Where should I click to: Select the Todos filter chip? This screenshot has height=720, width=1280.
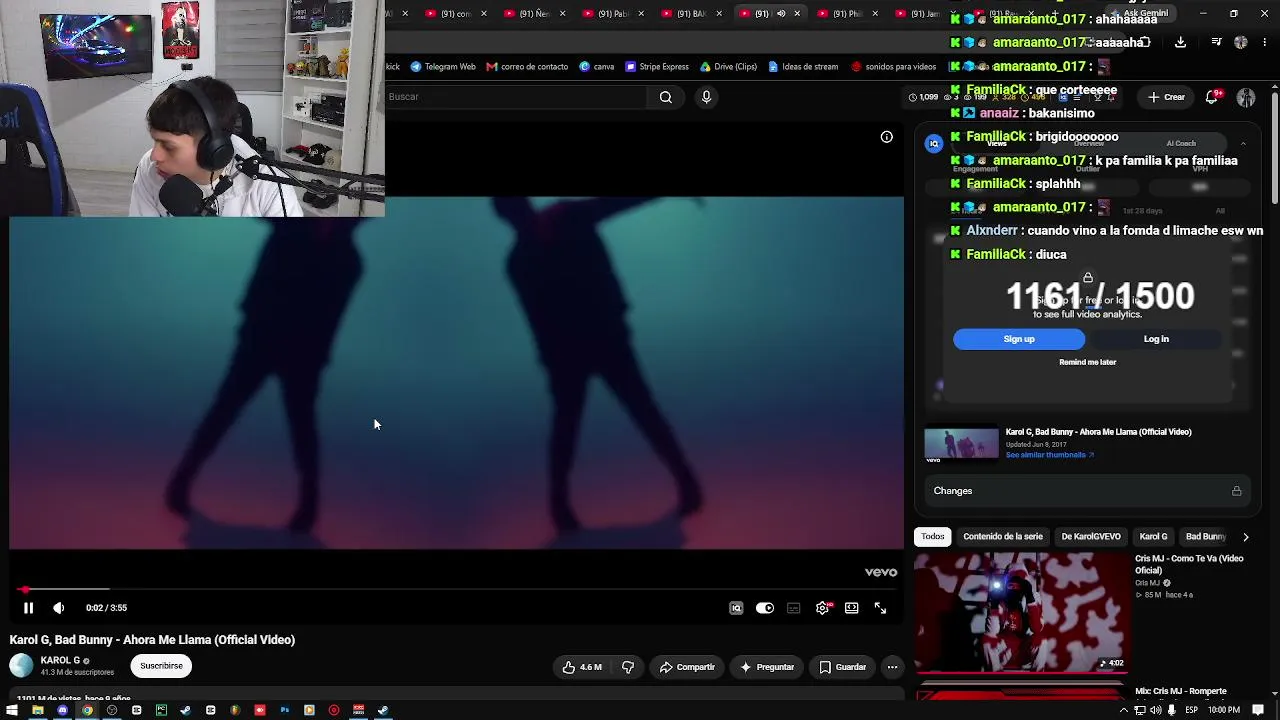coord(933,537)
